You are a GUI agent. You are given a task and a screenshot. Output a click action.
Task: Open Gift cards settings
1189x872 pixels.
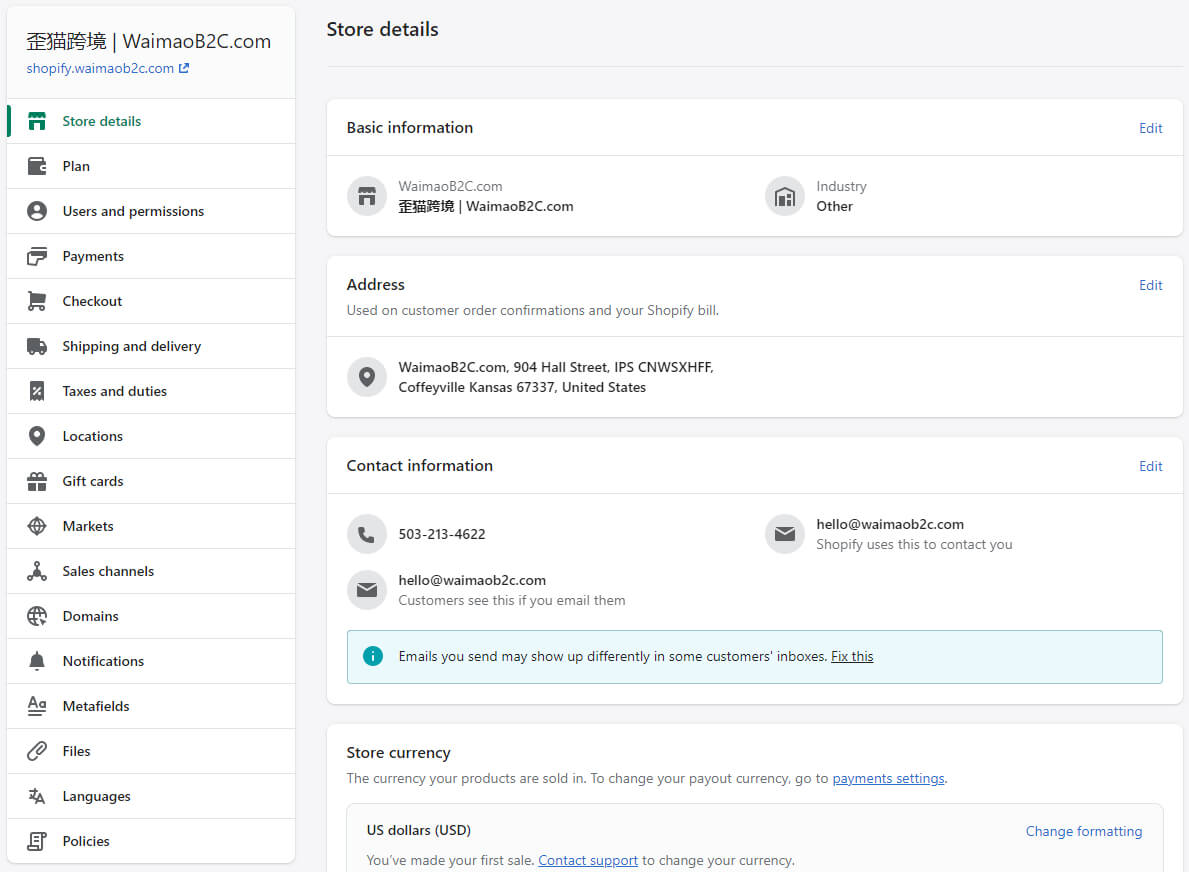point(151,481)
